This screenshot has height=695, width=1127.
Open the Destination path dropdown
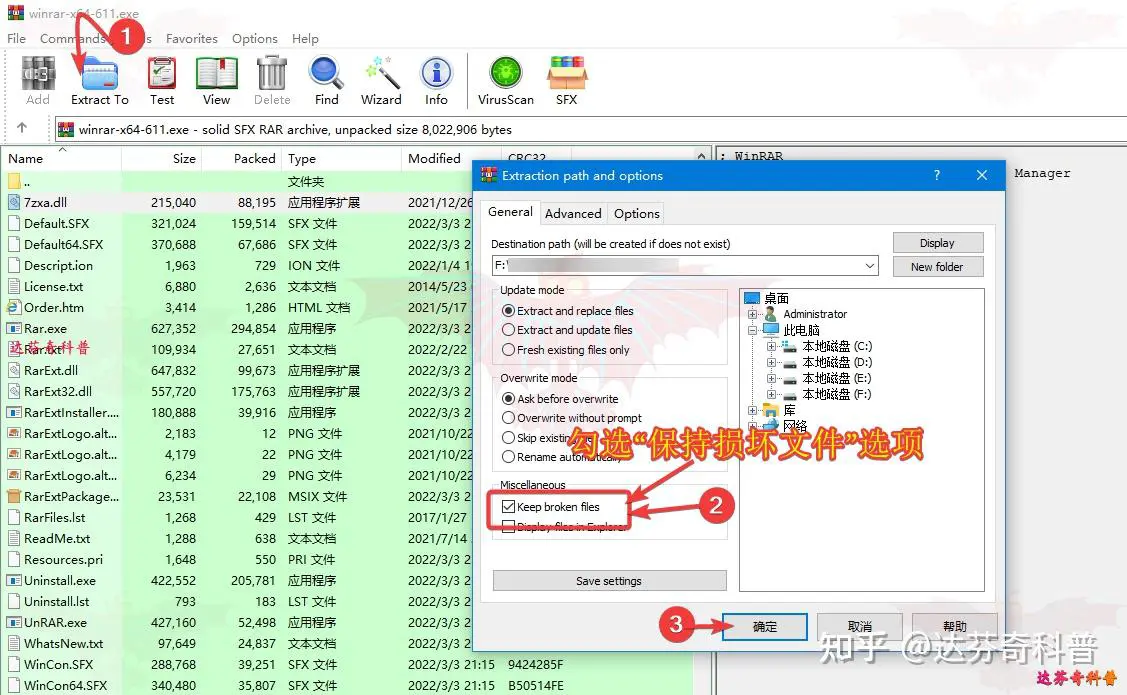870,266
